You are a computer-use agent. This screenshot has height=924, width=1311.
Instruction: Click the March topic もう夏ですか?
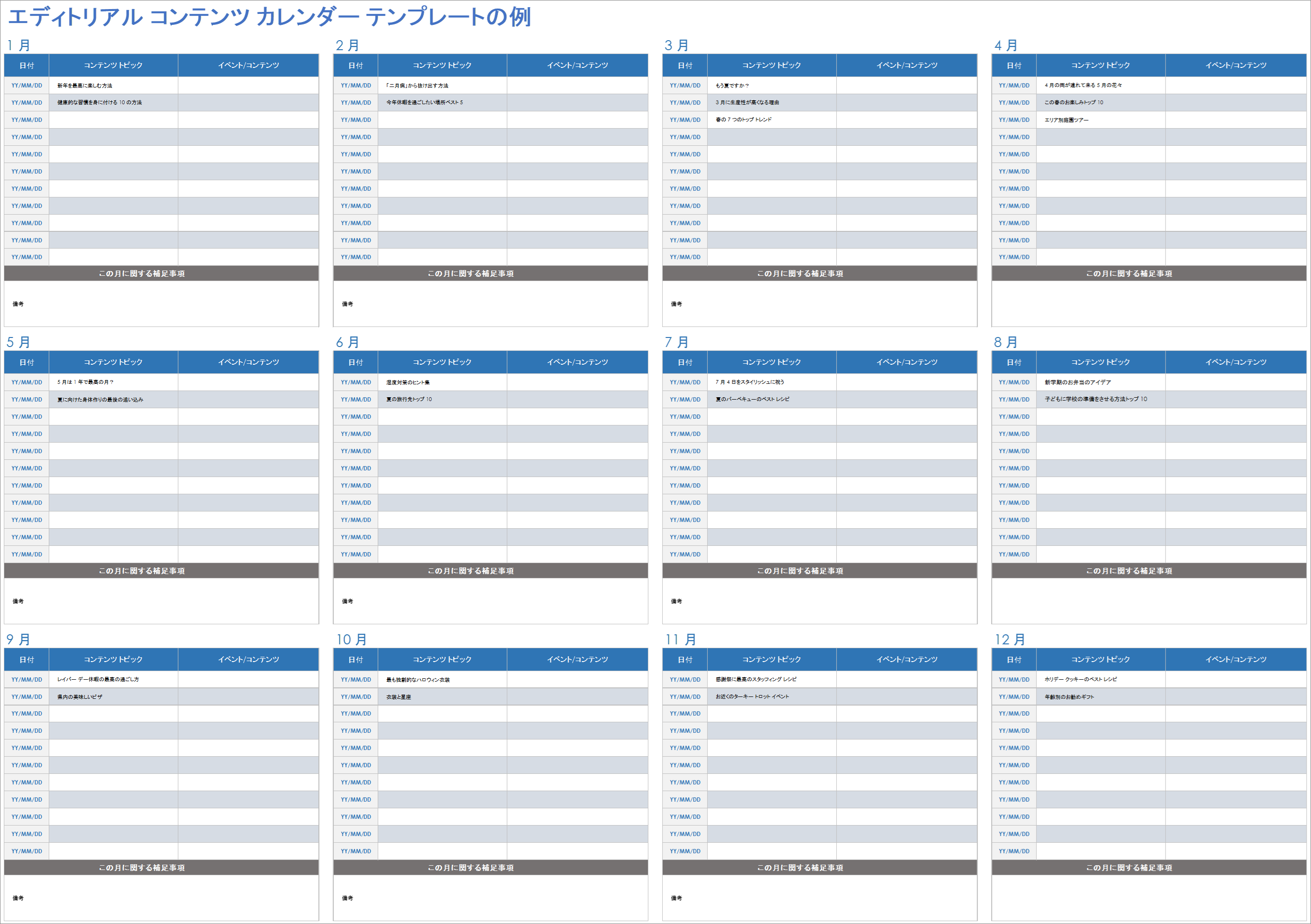735,85
